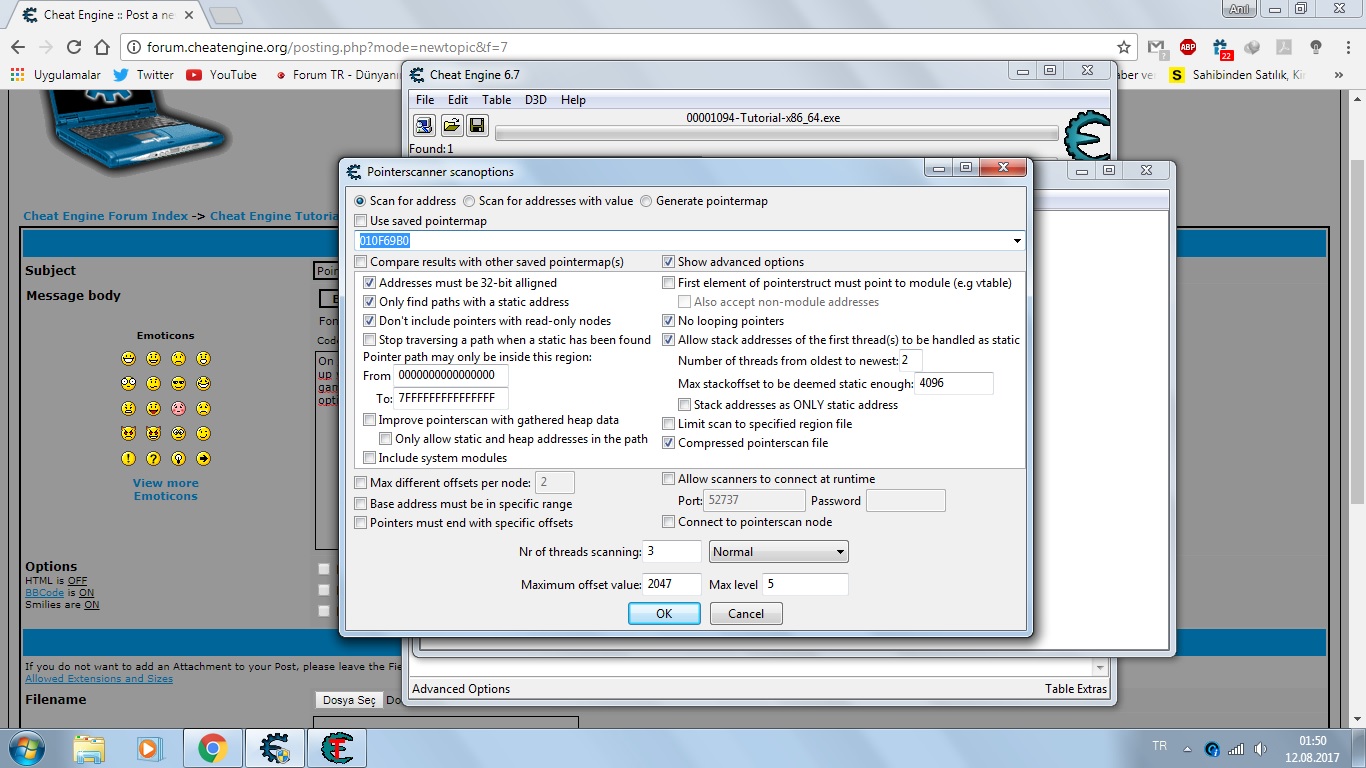This screenshot has width=1366, height=768.
Task: Open Cheat Engine from the taskbar
Action: 275,748
